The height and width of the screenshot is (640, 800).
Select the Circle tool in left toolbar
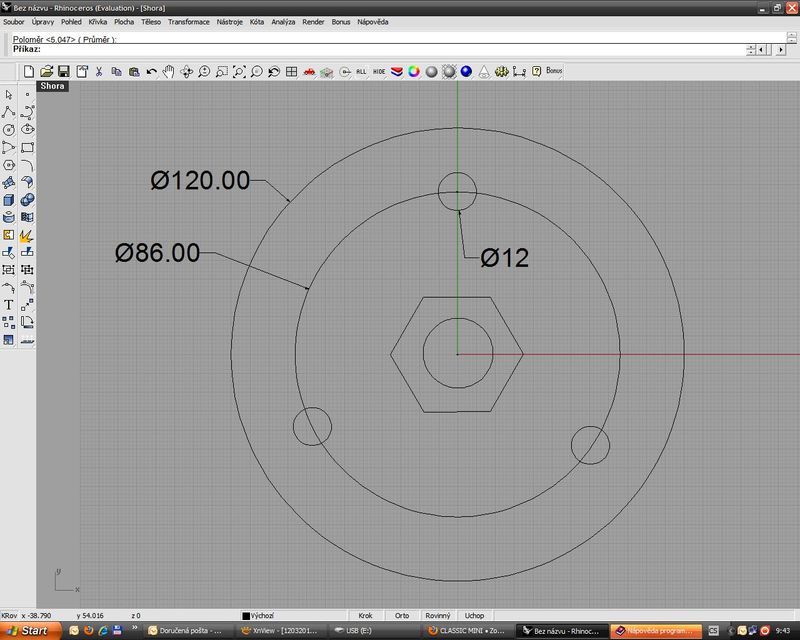click(9, 129)
